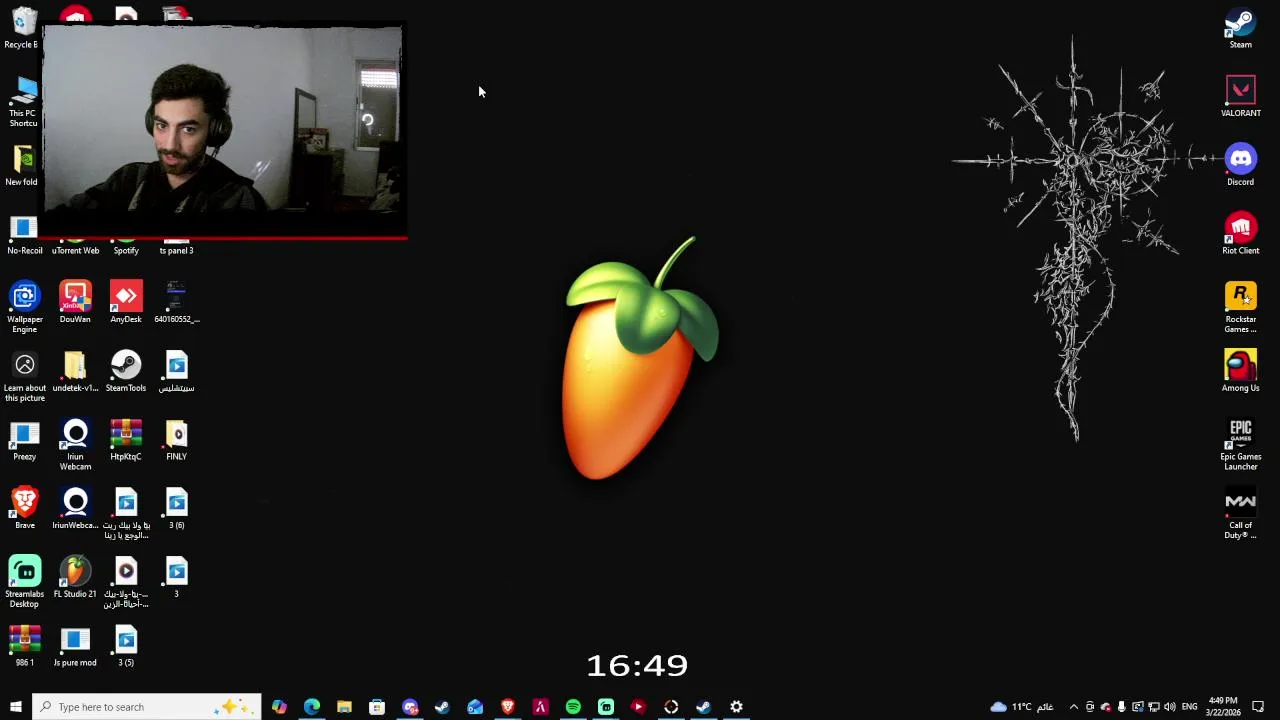This screenshot has height=720, width=1280.
Task: Open Brave browser from the taskbar
Action: pyautogui.click(x=508, y=707)
